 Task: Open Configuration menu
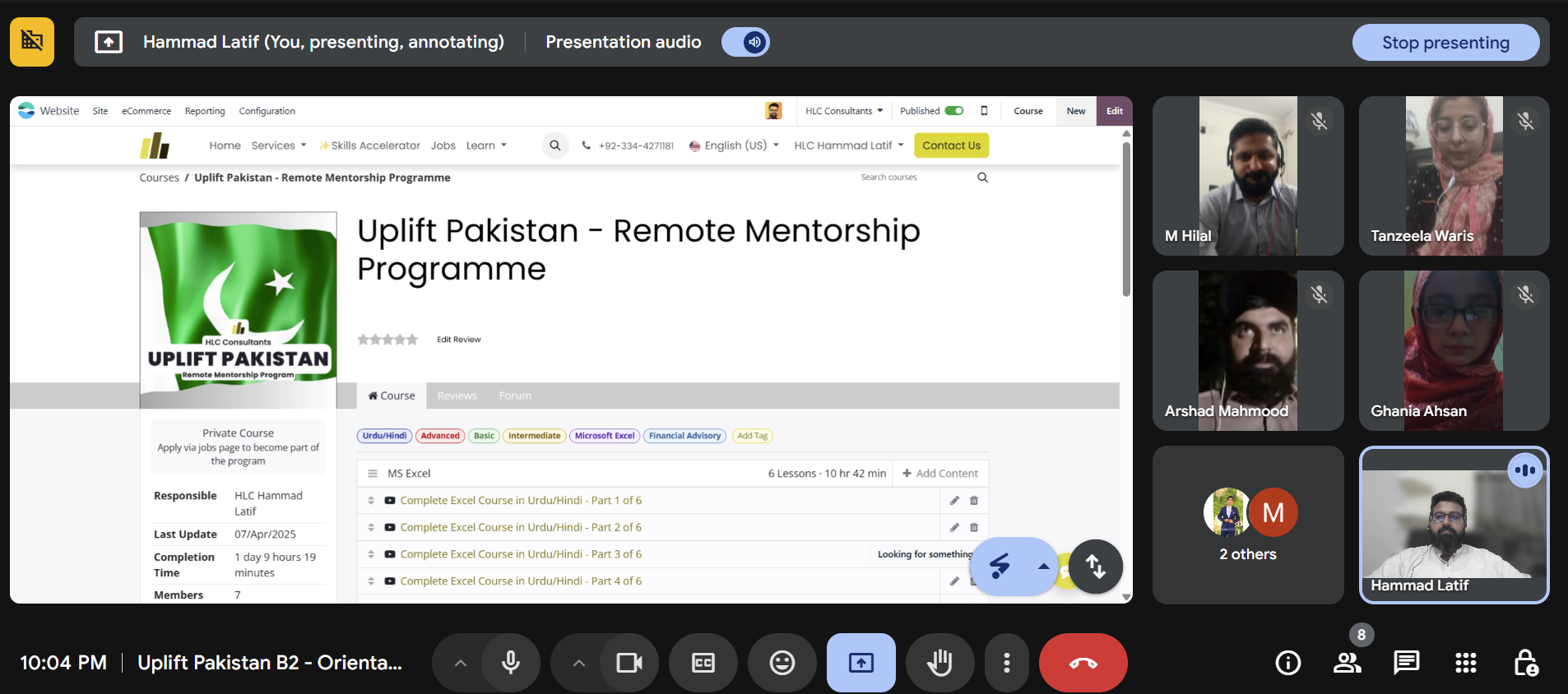[267, 111]
